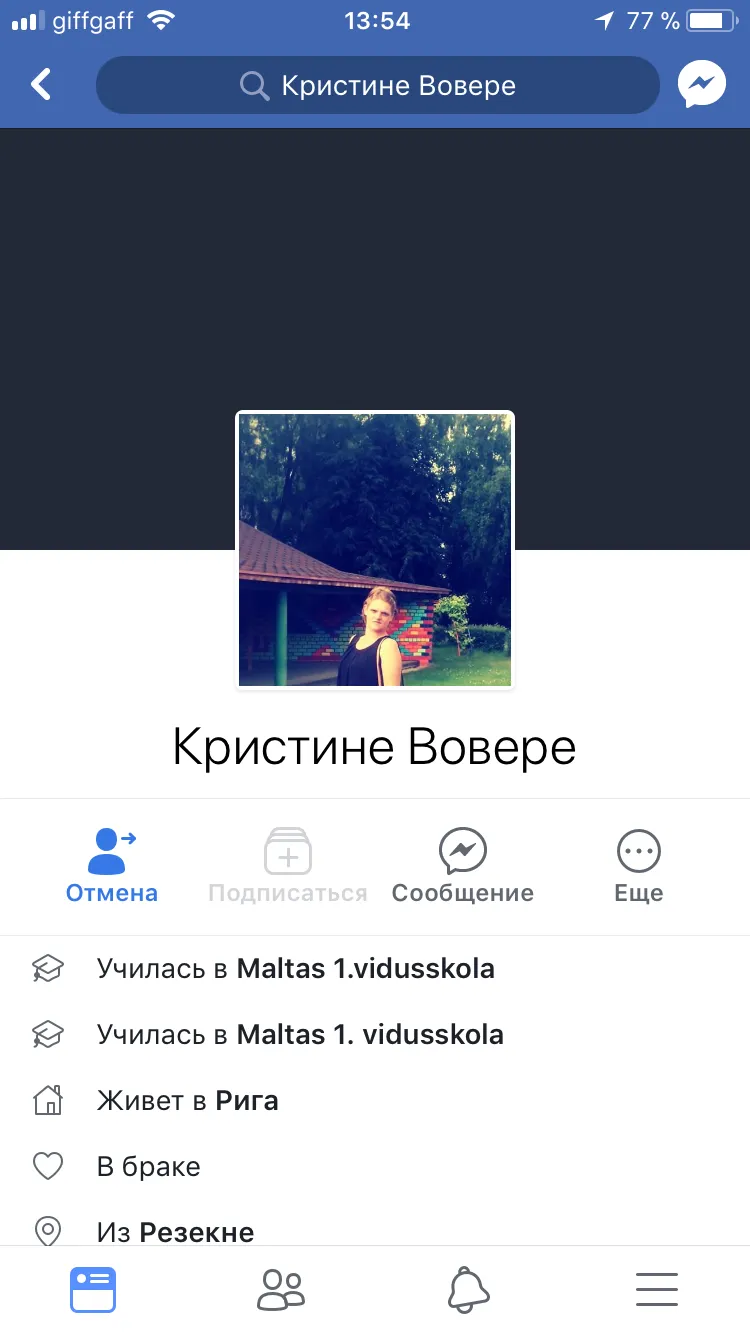
Task: Open the Резекне hometown link
Action: click(x=197, y=1232)
